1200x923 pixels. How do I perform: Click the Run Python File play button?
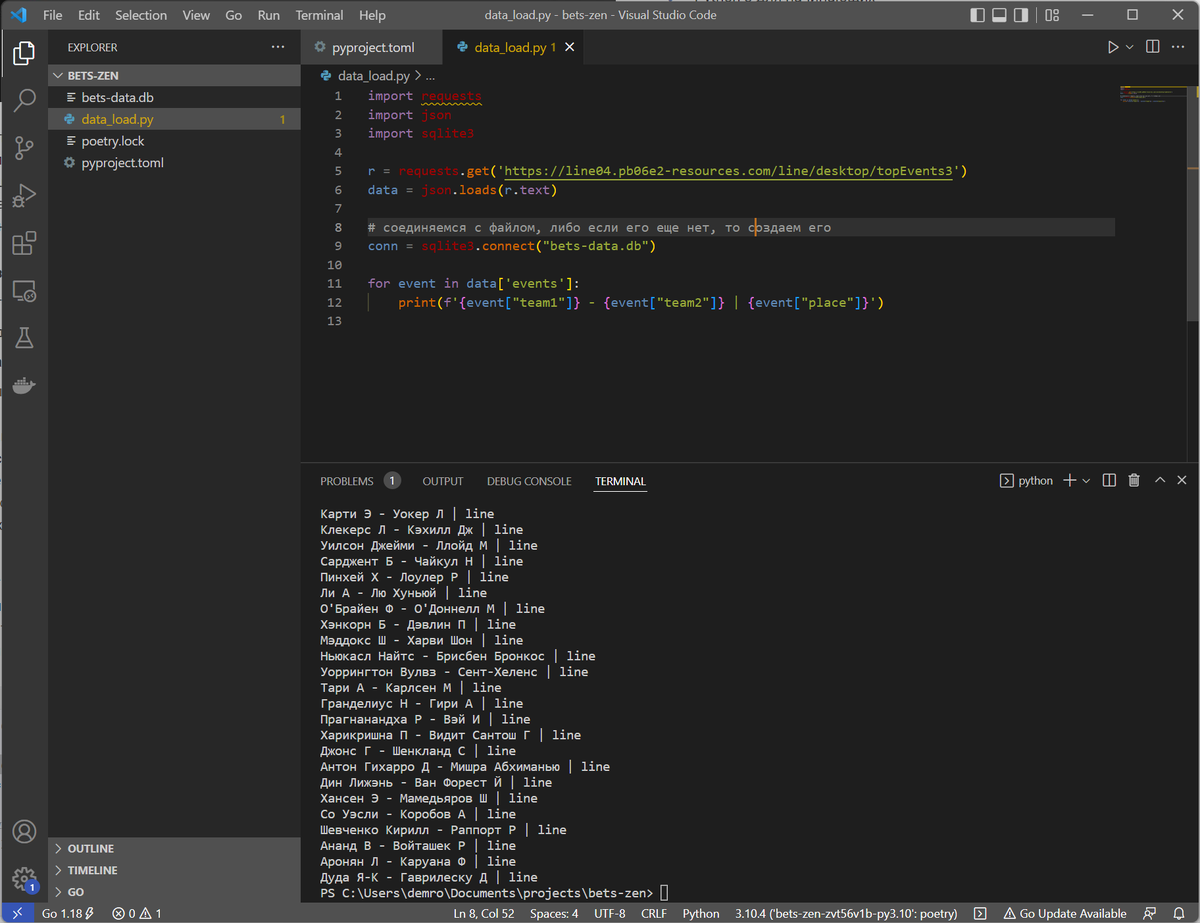pyautogui.click(x=1113, y=47)
